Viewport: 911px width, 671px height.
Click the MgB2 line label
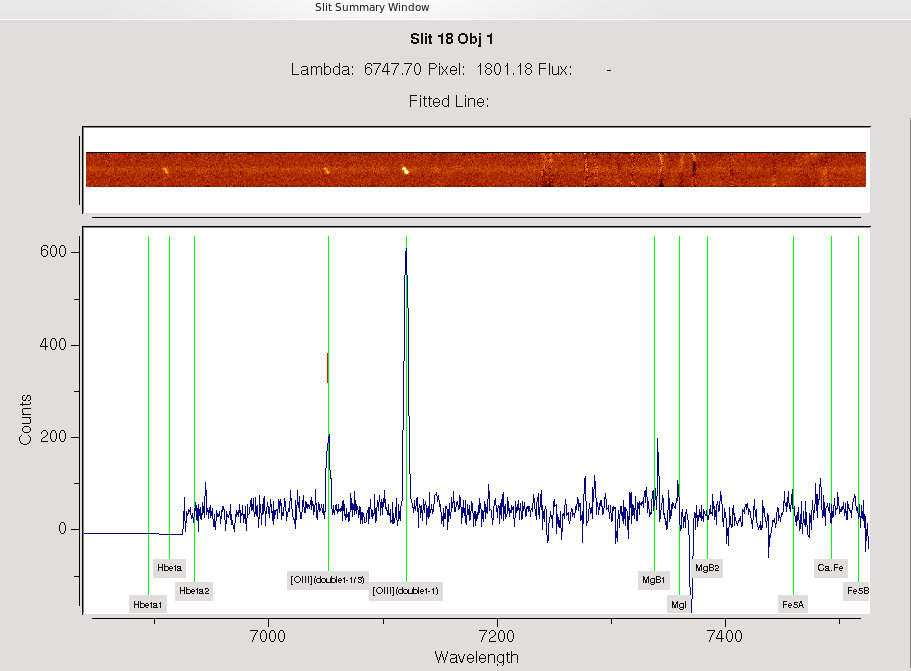click(x=707, y=567)
